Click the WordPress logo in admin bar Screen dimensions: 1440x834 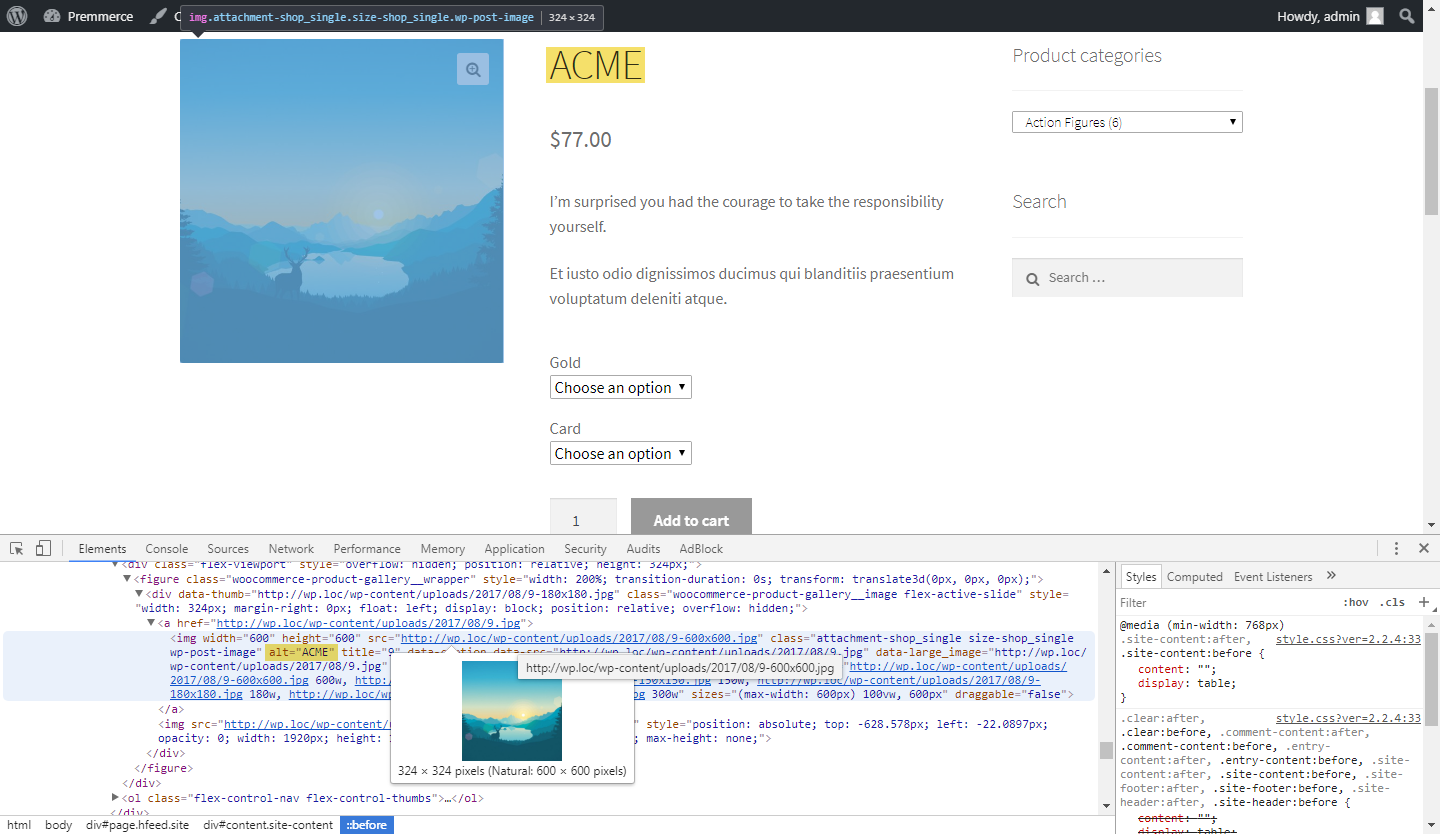pyautogui.click(x=17, y=16)
